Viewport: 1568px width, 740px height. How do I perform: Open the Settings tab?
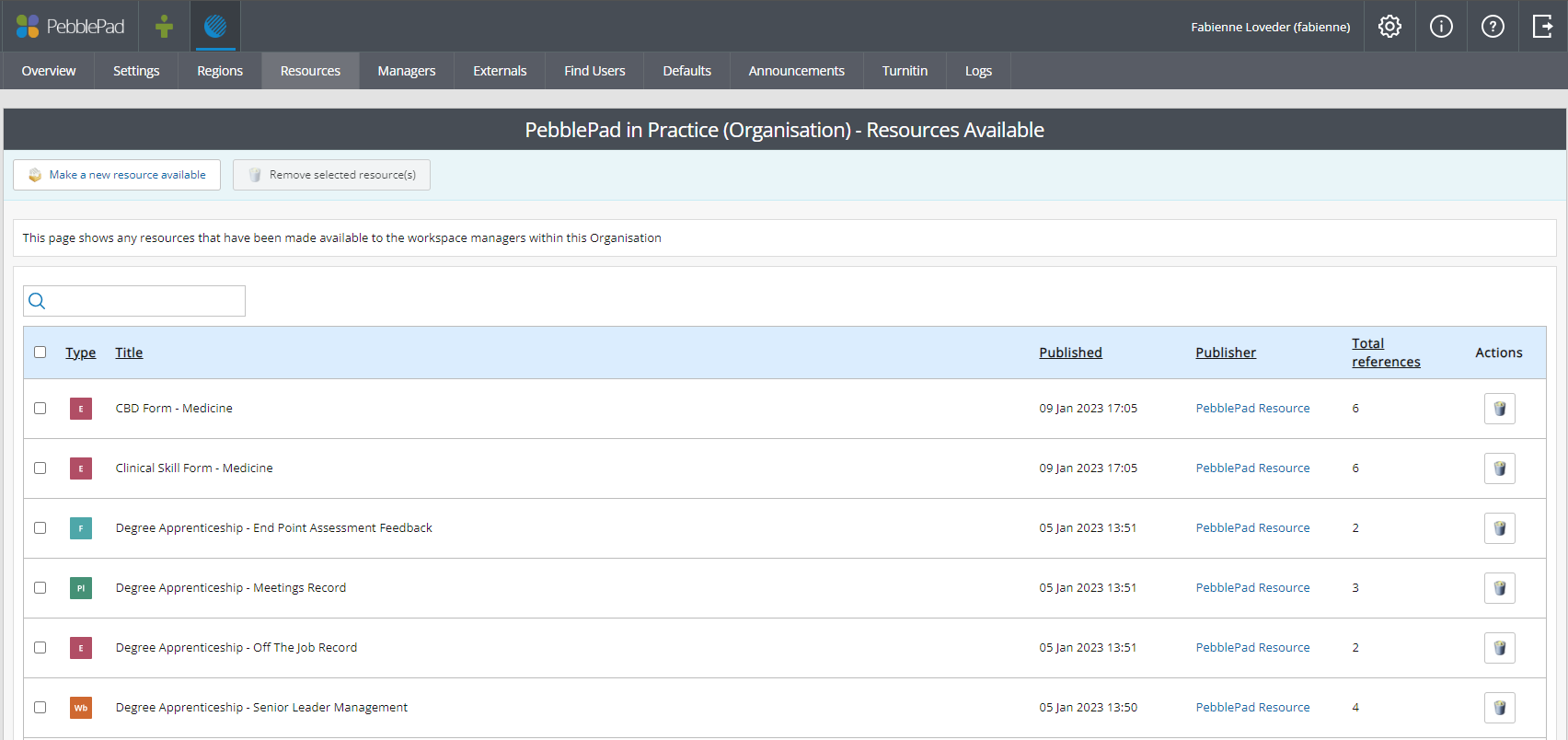tap(136, 71)
